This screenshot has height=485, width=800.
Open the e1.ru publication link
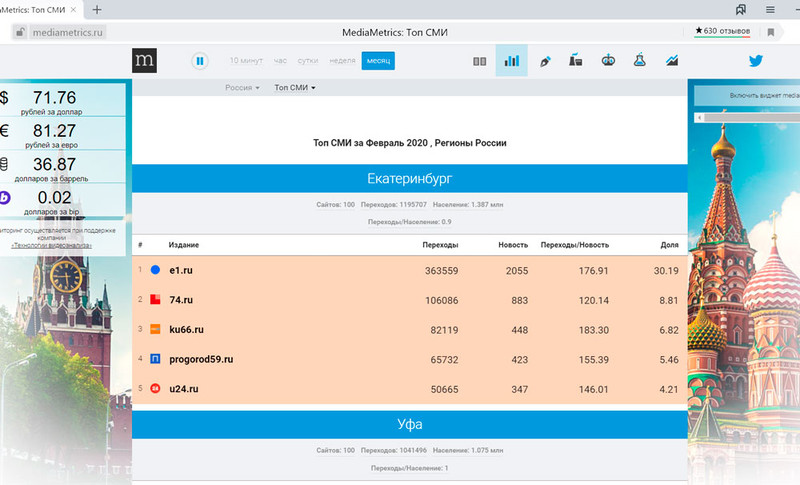(180, 270)
